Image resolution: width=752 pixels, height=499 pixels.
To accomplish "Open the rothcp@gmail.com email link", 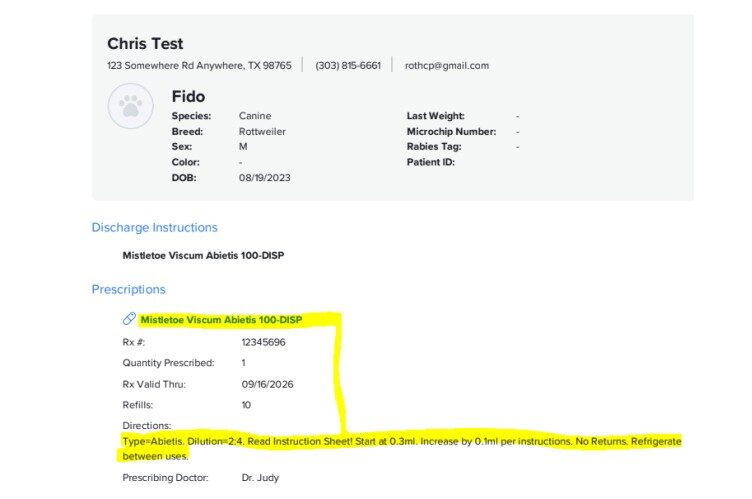I will pos(446,65).
